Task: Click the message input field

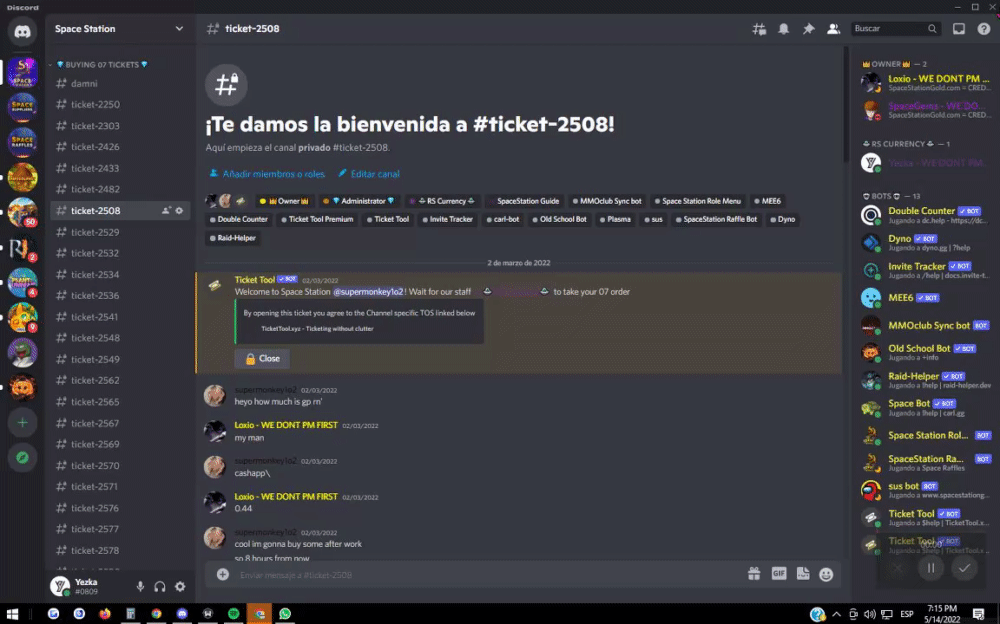Action: pyautogui.click(x=488, y=575)
